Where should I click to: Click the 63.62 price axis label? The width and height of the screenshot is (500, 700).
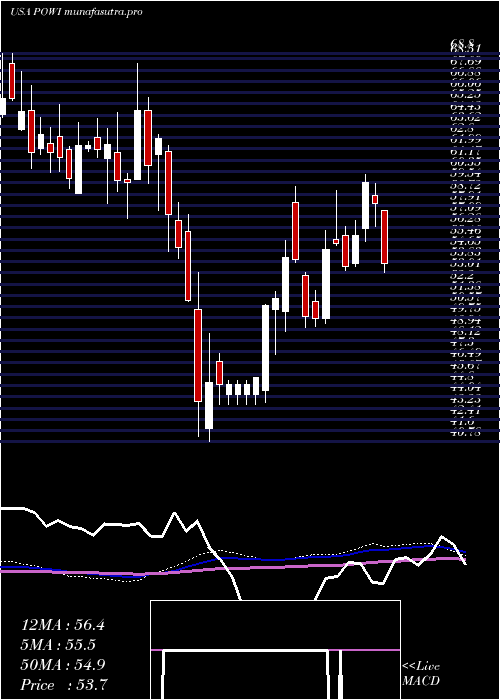pos(466,118)
